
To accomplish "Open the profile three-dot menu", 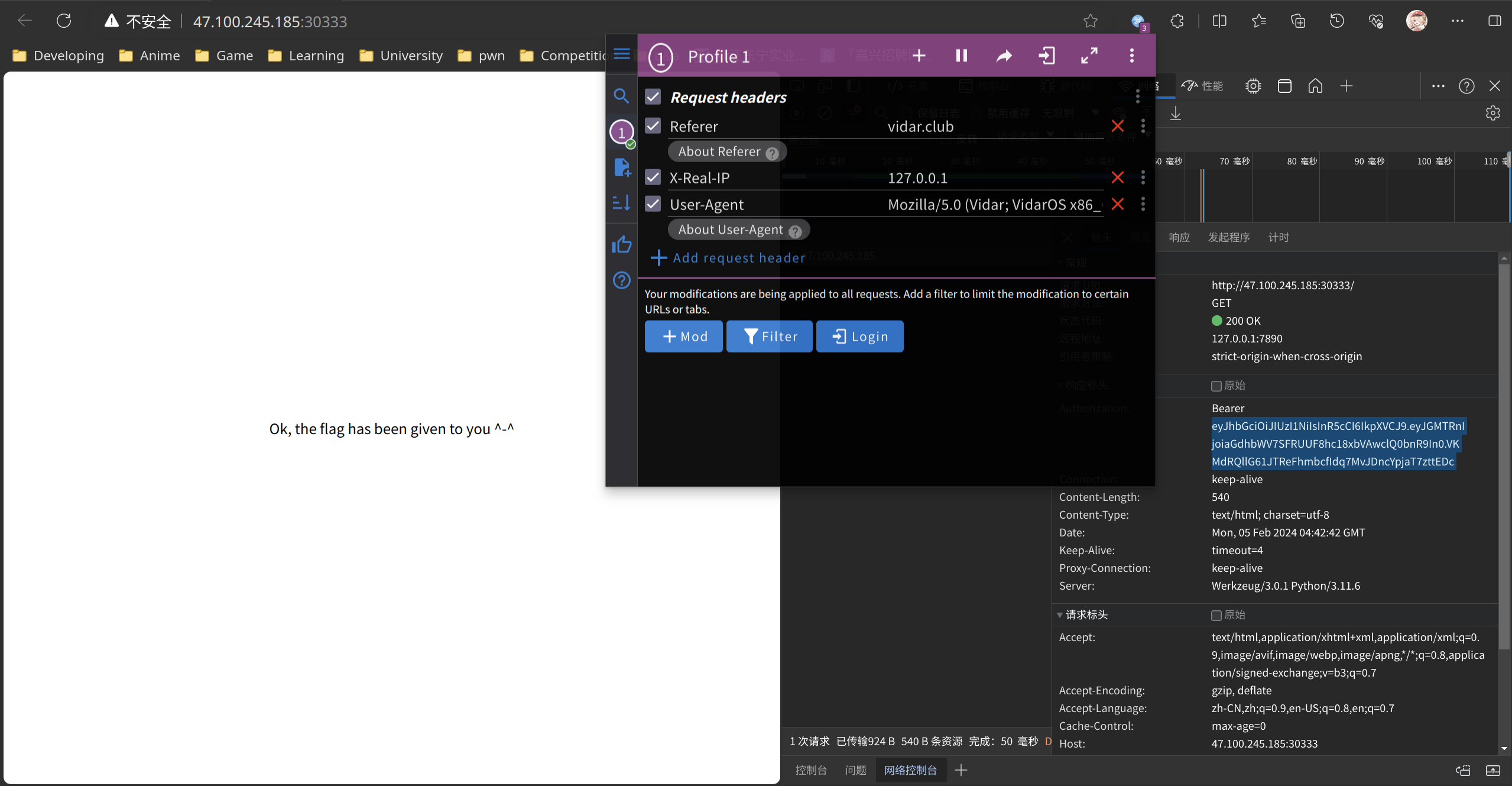I will pyautogui.click(x=1132, y=56).
